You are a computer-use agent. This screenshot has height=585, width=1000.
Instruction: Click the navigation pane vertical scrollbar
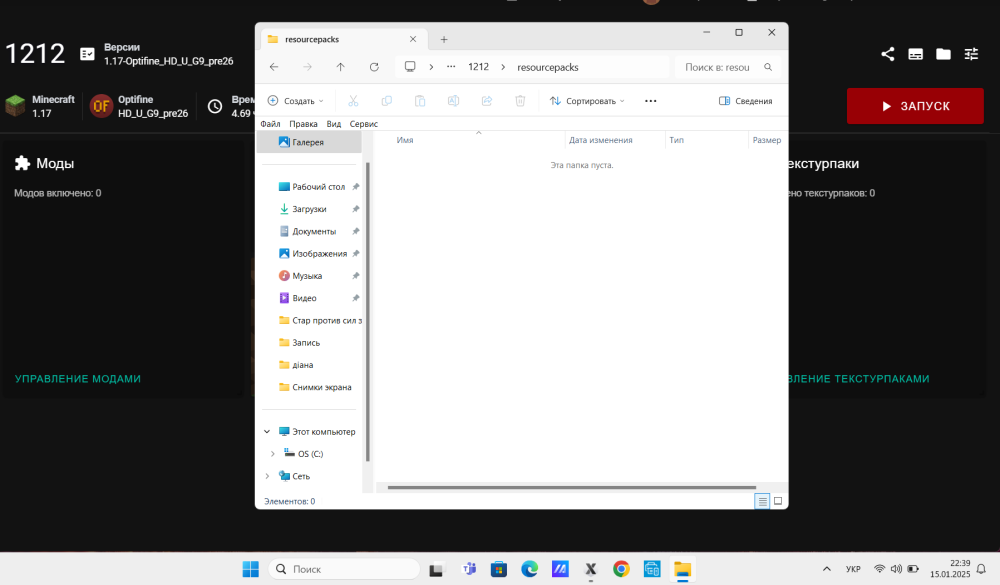click(x=368, y=312)
